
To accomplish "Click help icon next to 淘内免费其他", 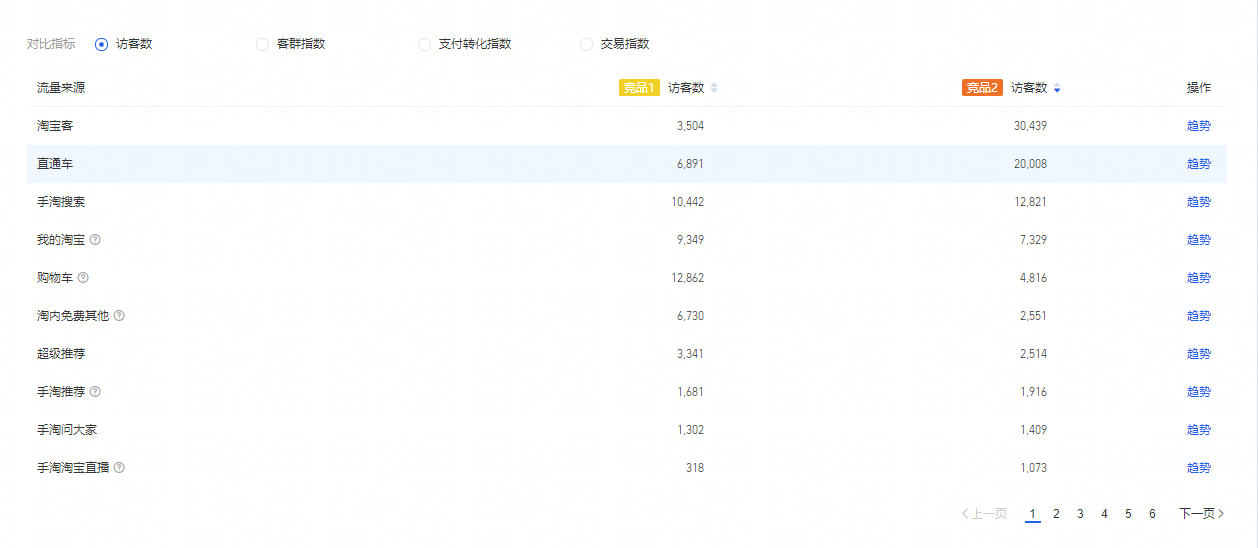I will 119,316.
